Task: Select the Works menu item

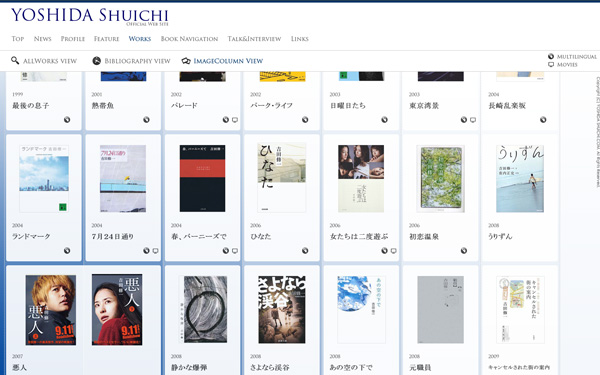Action: pyautogui.click(x=140, y=39)
